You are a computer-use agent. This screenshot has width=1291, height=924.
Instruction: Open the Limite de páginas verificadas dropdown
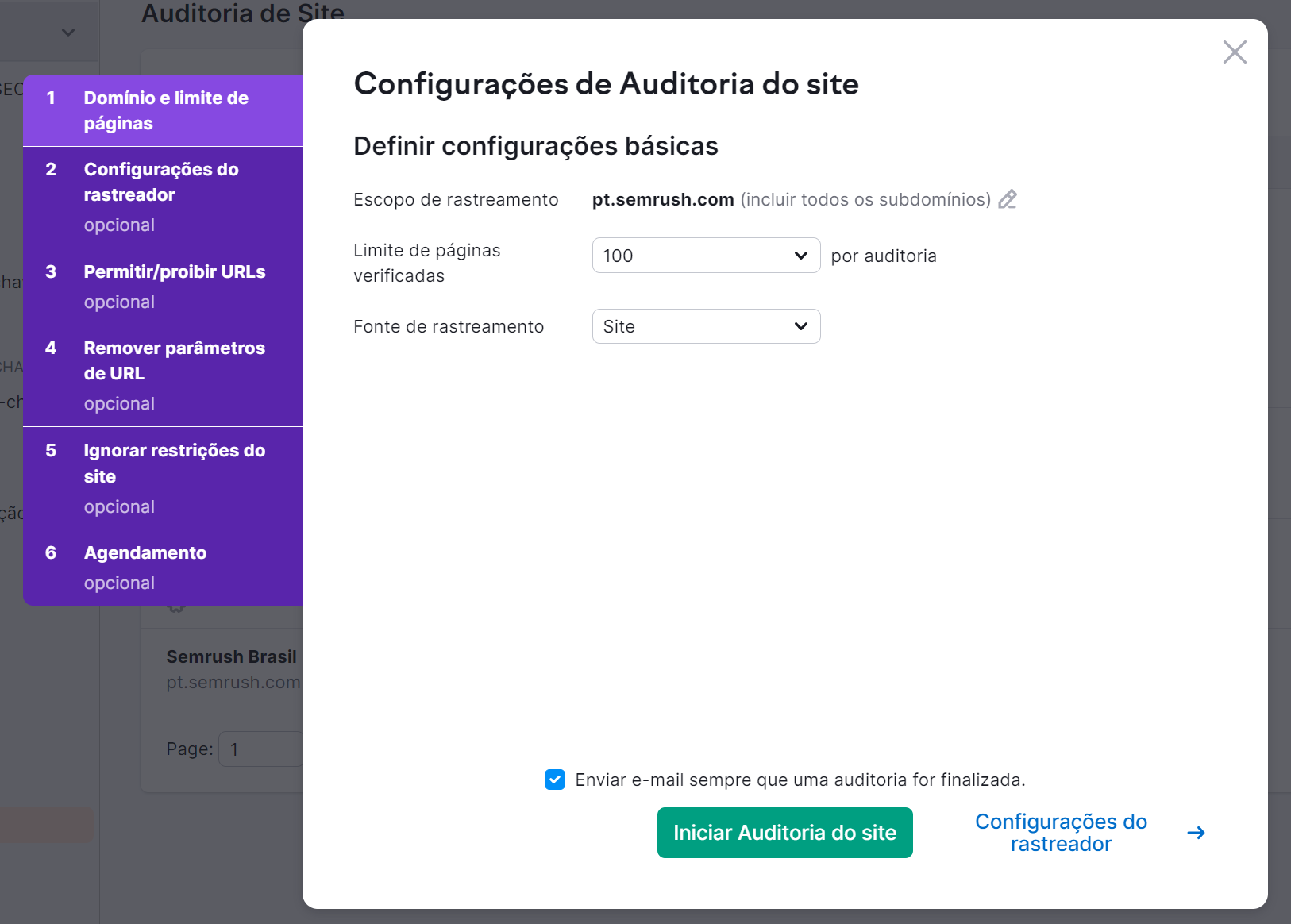(705, 255)
